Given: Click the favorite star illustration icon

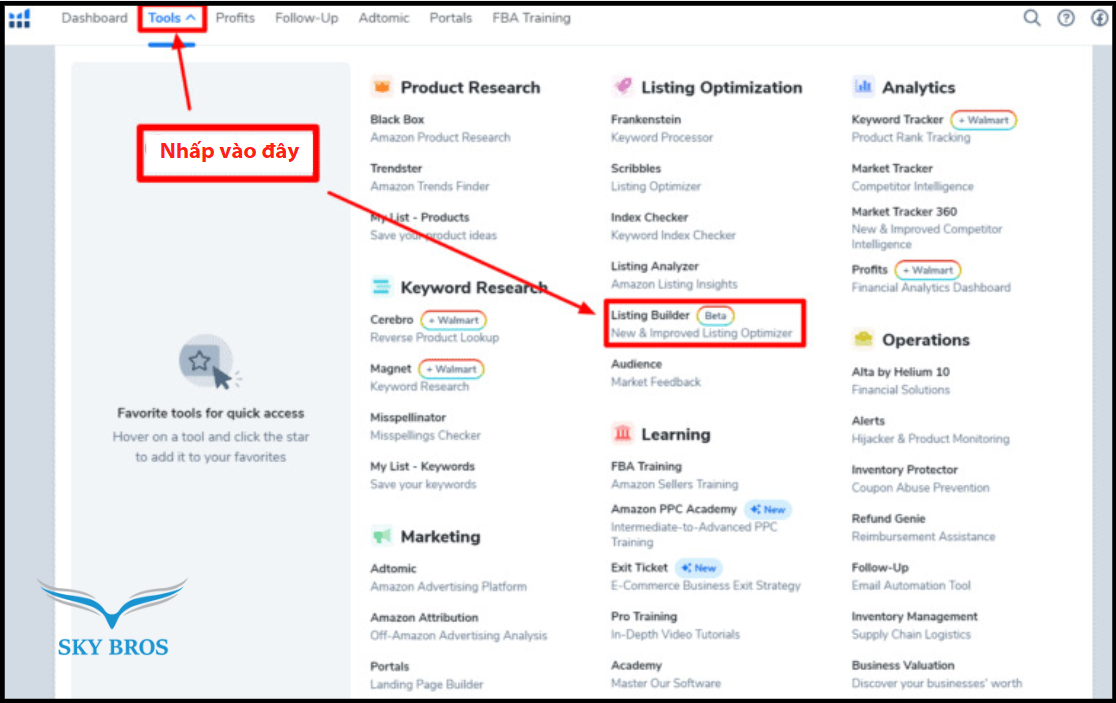Looking at the screenshot, I should point(208,362).
